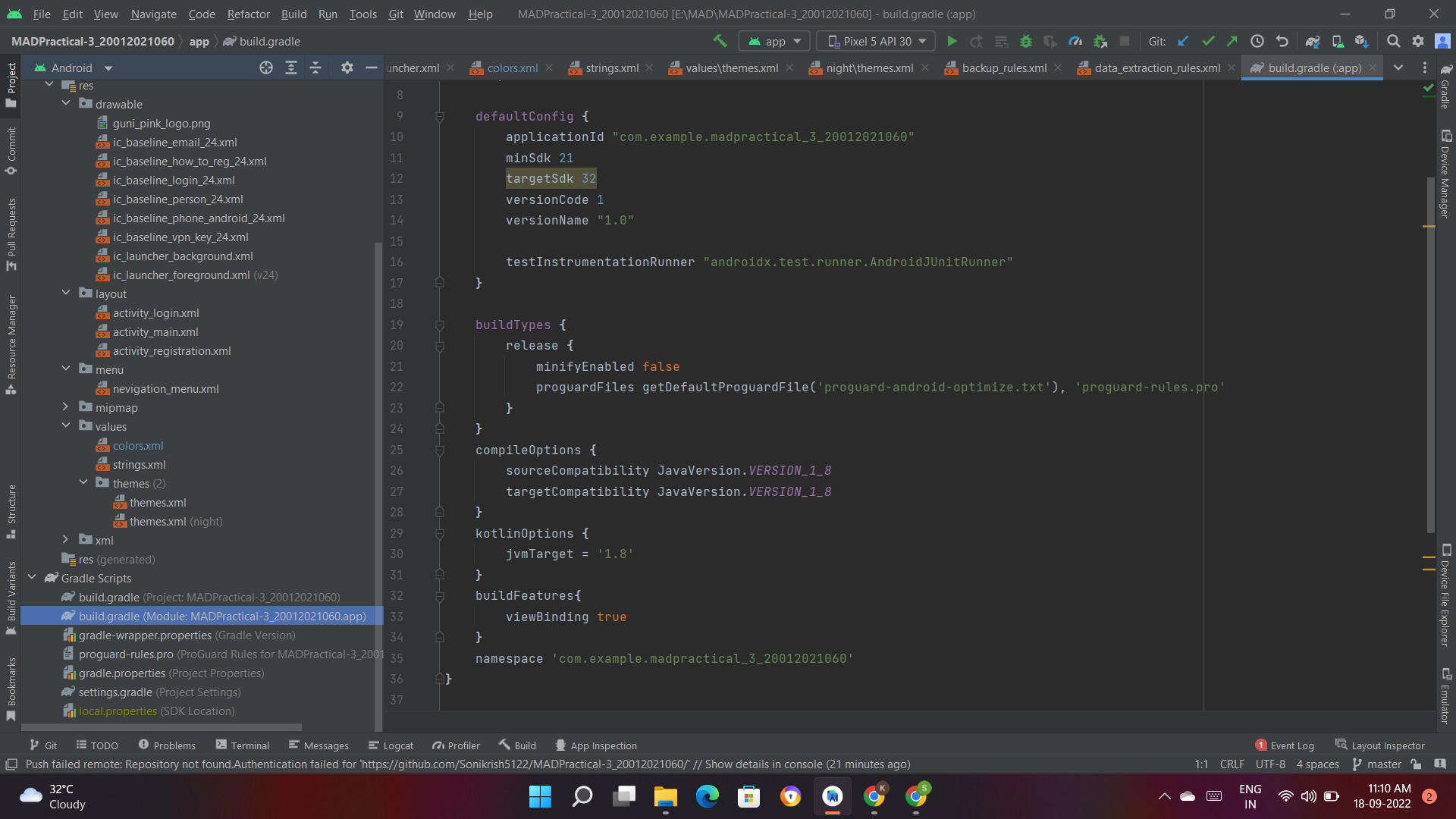Open the App Inspection tool window
This screenshot has width=1456, height=819.
click(x=596, y=745)
